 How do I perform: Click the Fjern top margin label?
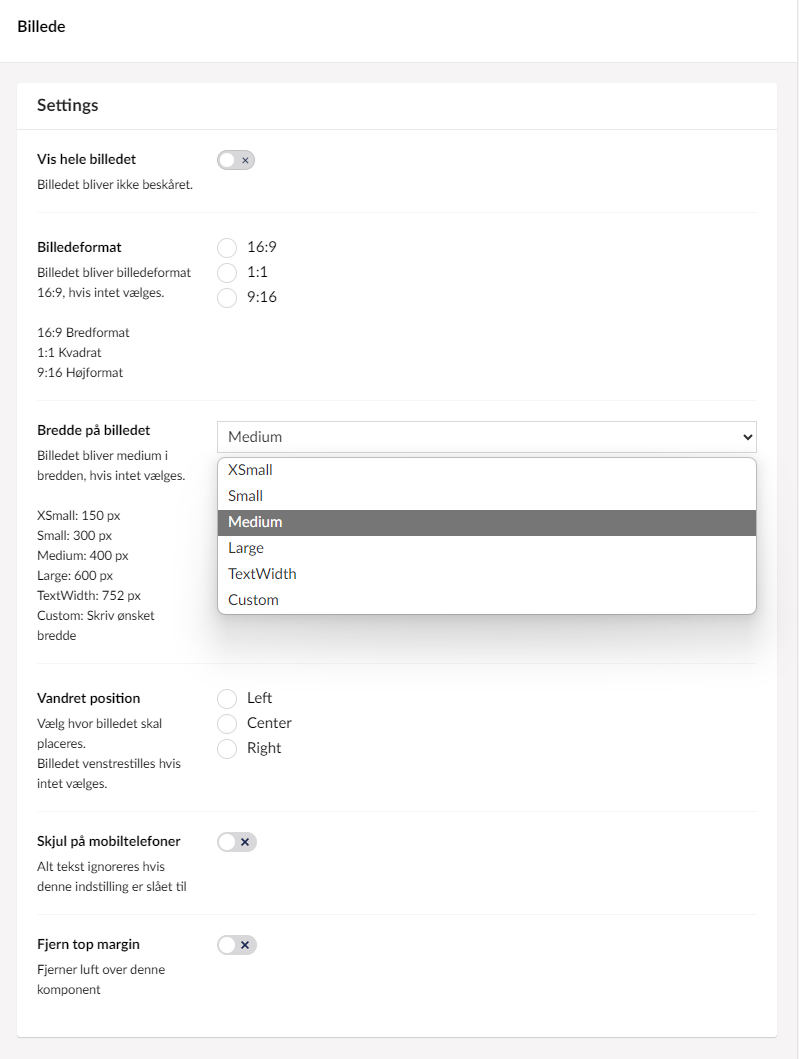[88, 944]
